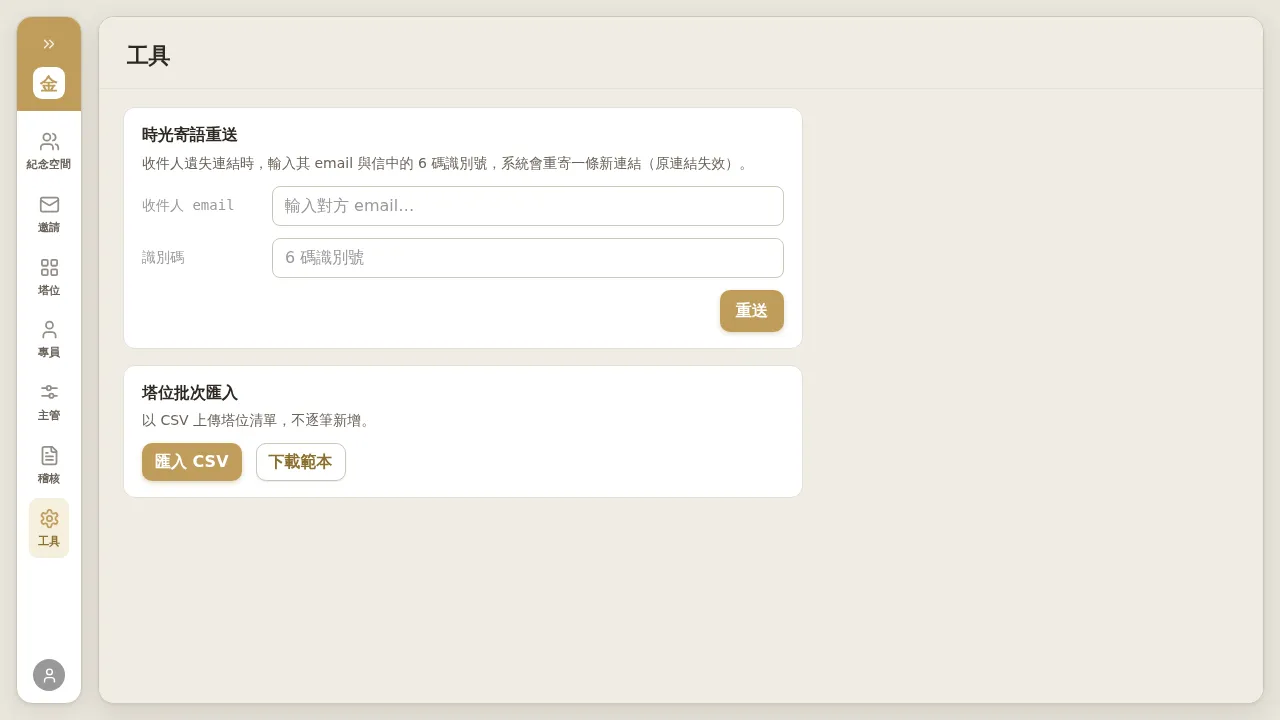Click the 下載範本 button
The width and height of the screenshot is (1280, 720).
pos(301,462)
